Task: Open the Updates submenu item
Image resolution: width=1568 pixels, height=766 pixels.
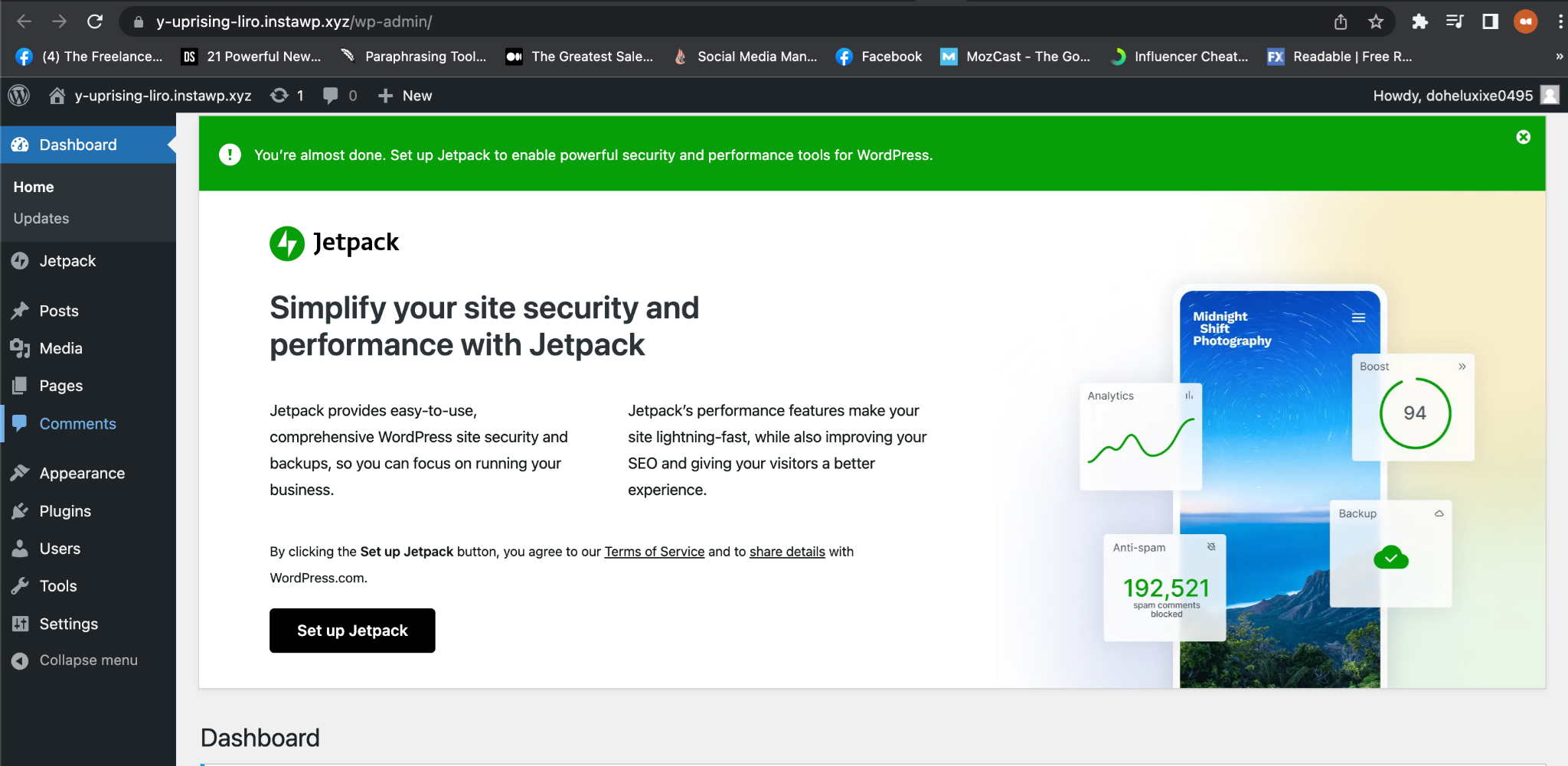Action: (41, 218)
